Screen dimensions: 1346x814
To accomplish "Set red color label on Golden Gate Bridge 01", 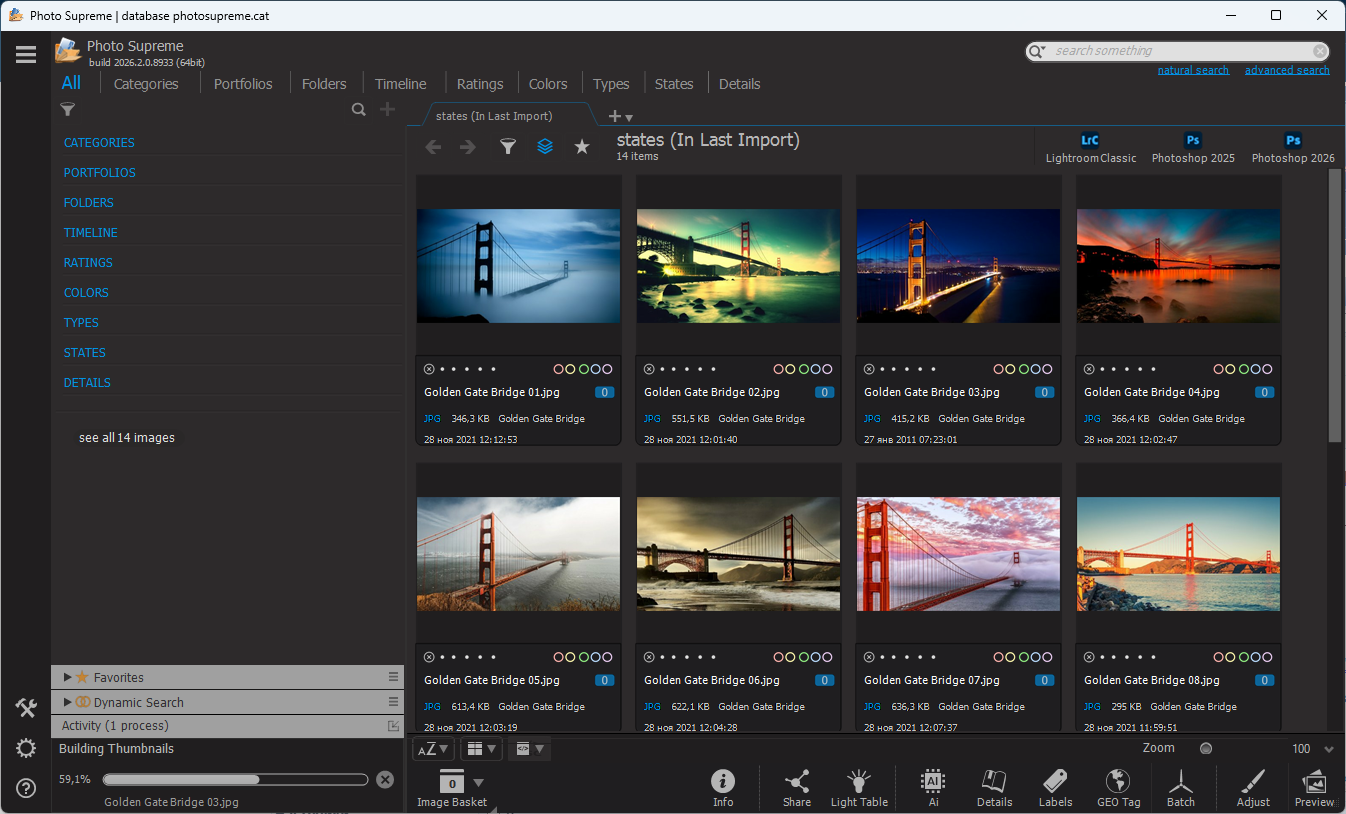I will [559, 369].
